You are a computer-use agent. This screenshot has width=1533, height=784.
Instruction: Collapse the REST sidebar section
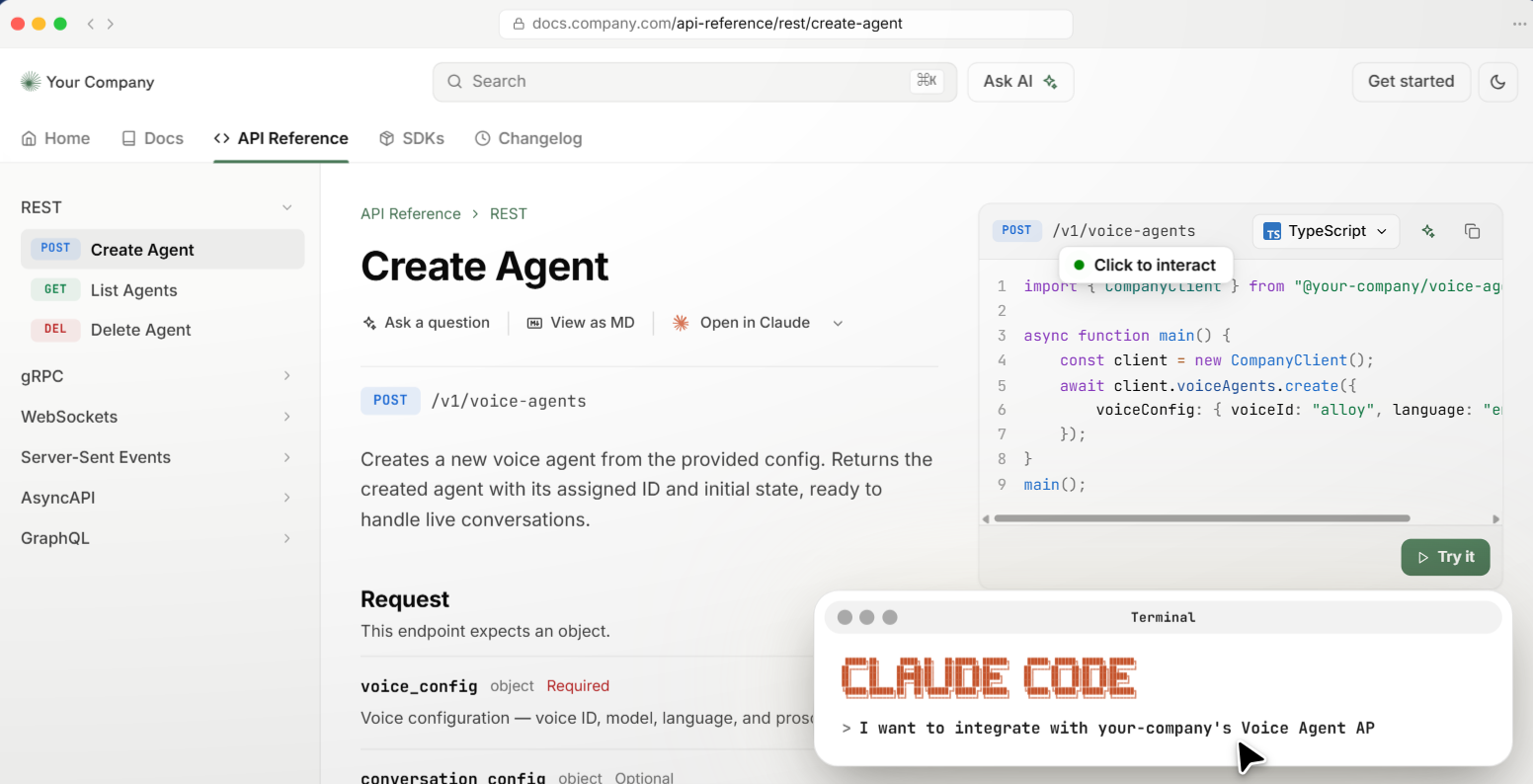(287, 207)
